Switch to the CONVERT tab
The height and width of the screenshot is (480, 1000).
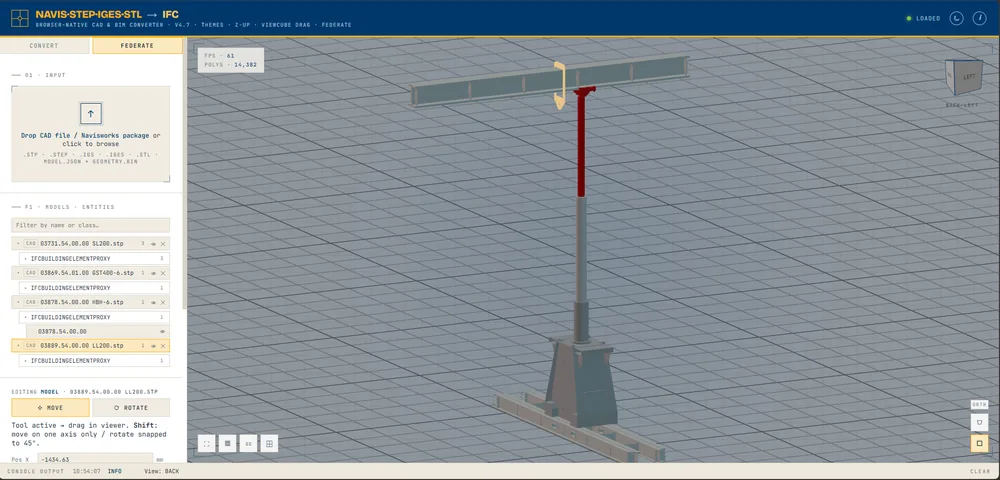click(44, 46)
